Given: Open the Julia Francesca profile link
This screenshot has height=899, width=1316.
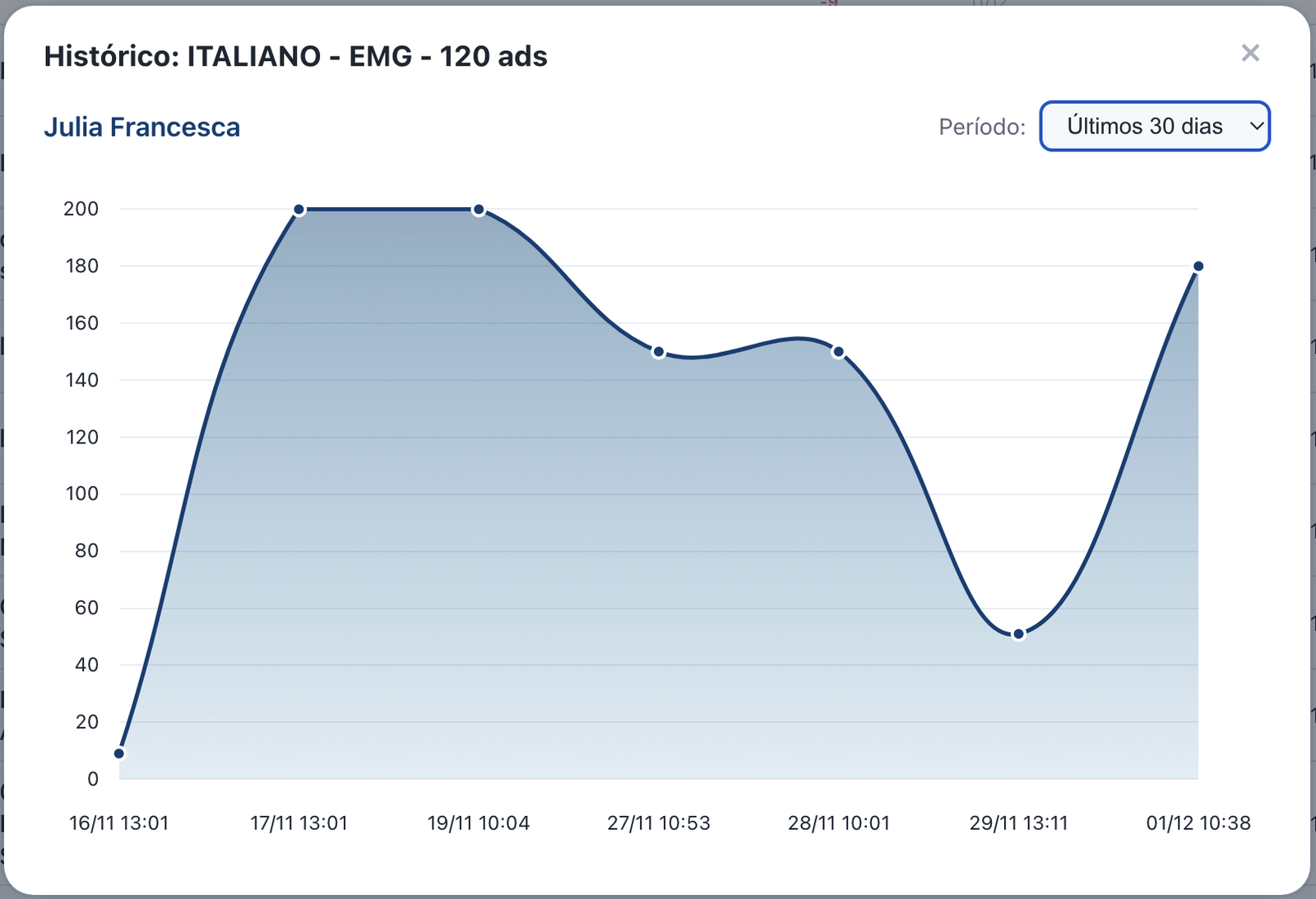Looking at the screenshot, I should (143, 126).
